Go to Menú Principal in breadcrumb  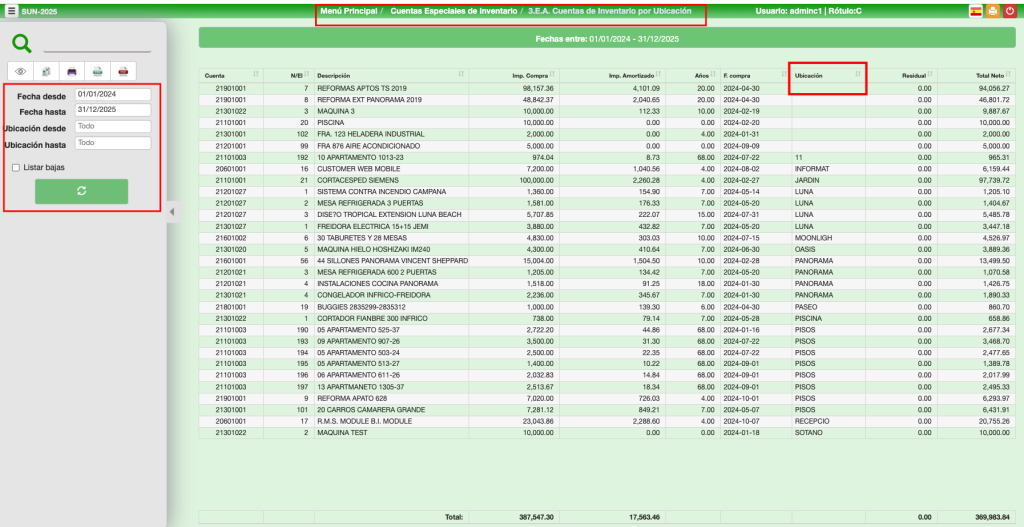coord(349,11)
